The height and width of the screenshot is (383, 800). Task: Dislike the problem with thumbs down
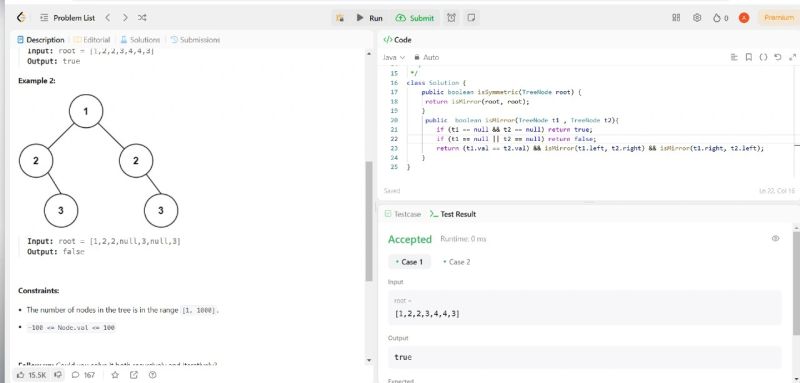tap(58, 375)
